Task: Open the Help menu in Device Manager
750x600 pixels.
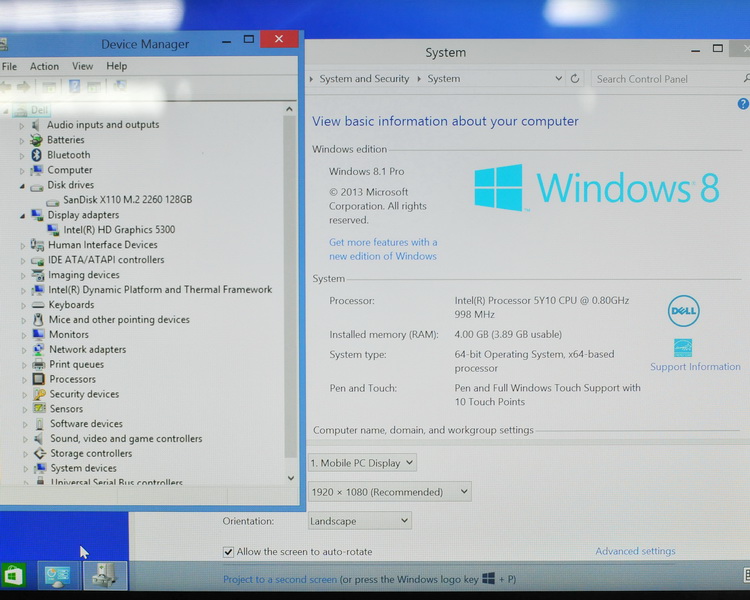Action: tap(117, 66)
